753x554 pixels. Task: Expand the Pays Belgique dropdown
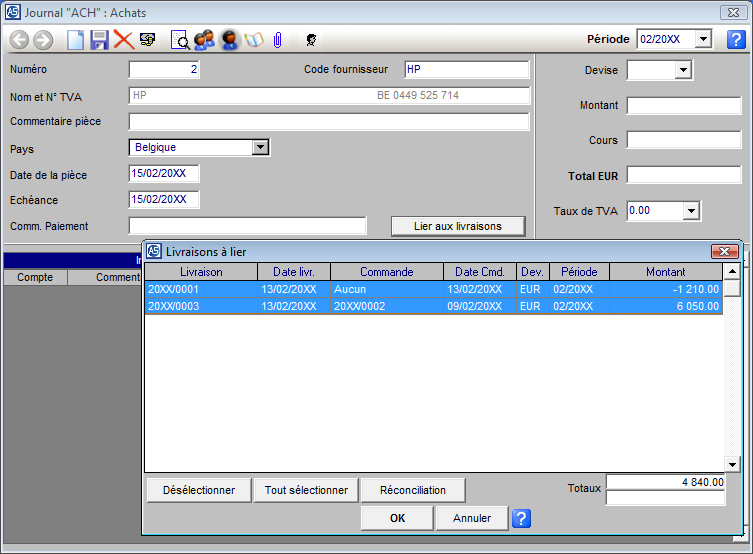coord(260,147)
